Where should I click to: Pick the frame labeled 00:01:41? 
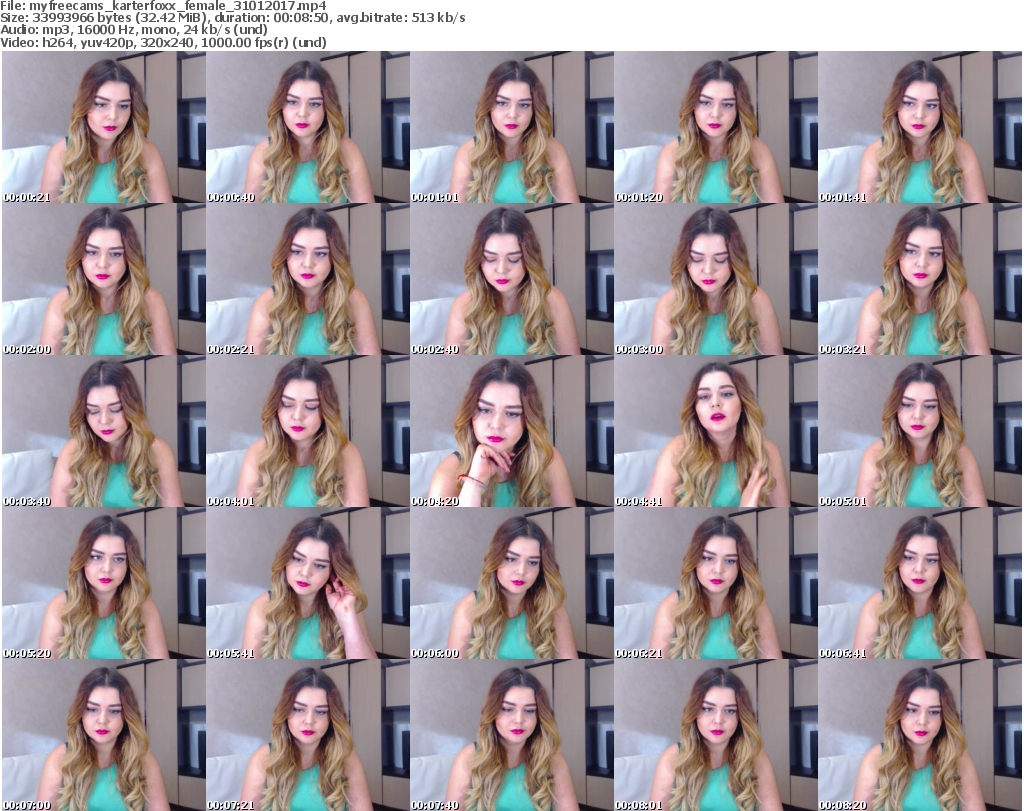(x=919, y=128)
